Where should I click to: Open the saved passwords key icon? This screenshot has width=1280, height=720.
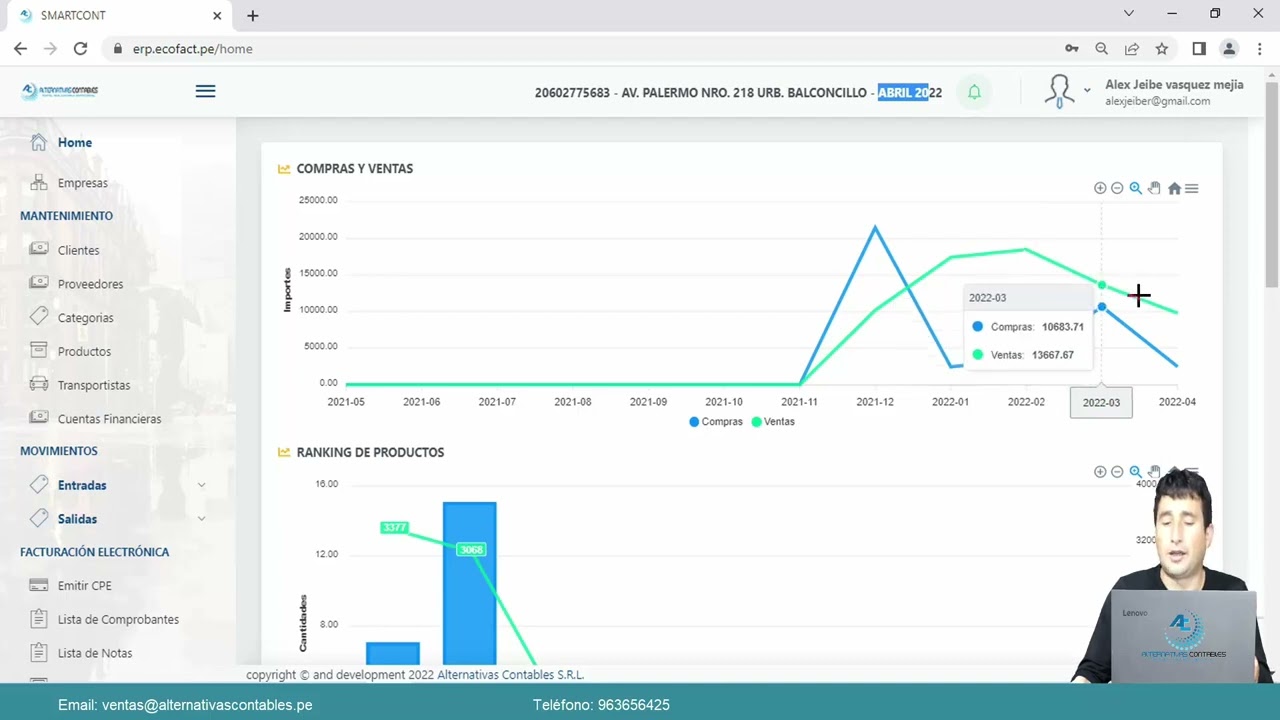point(1071,48)
